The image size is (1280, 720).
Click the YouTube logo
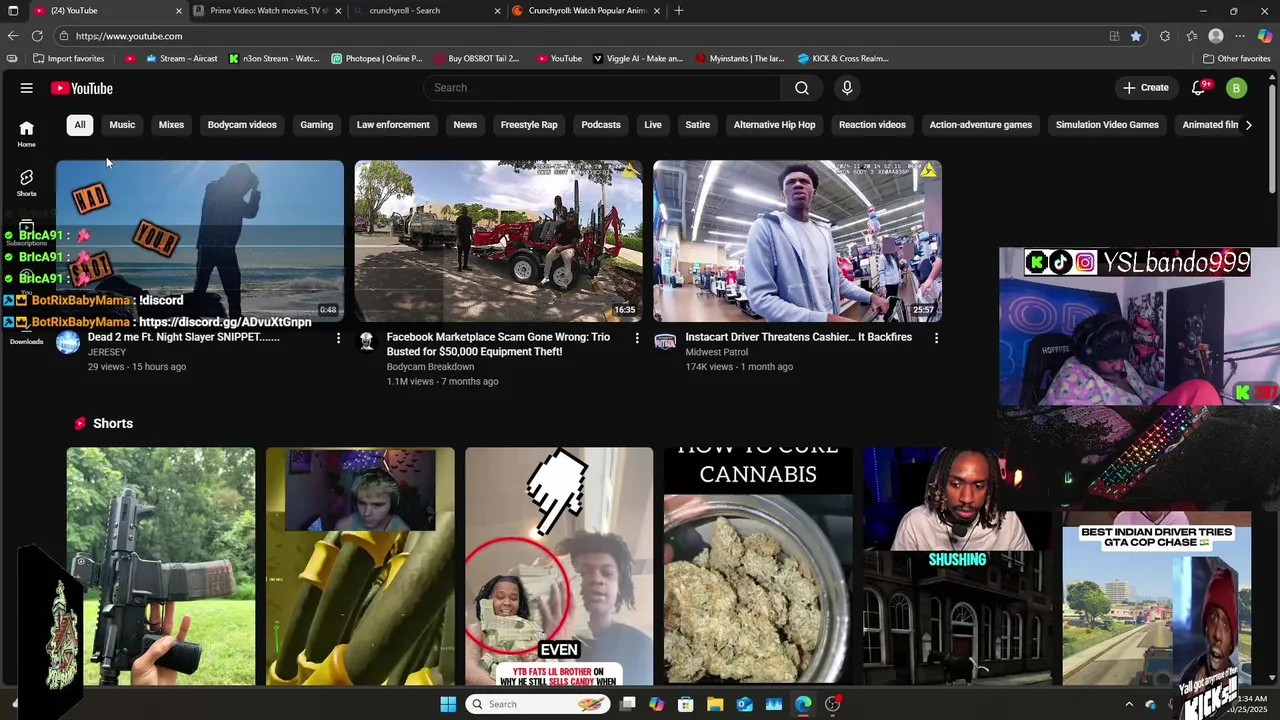coord(82,88)
